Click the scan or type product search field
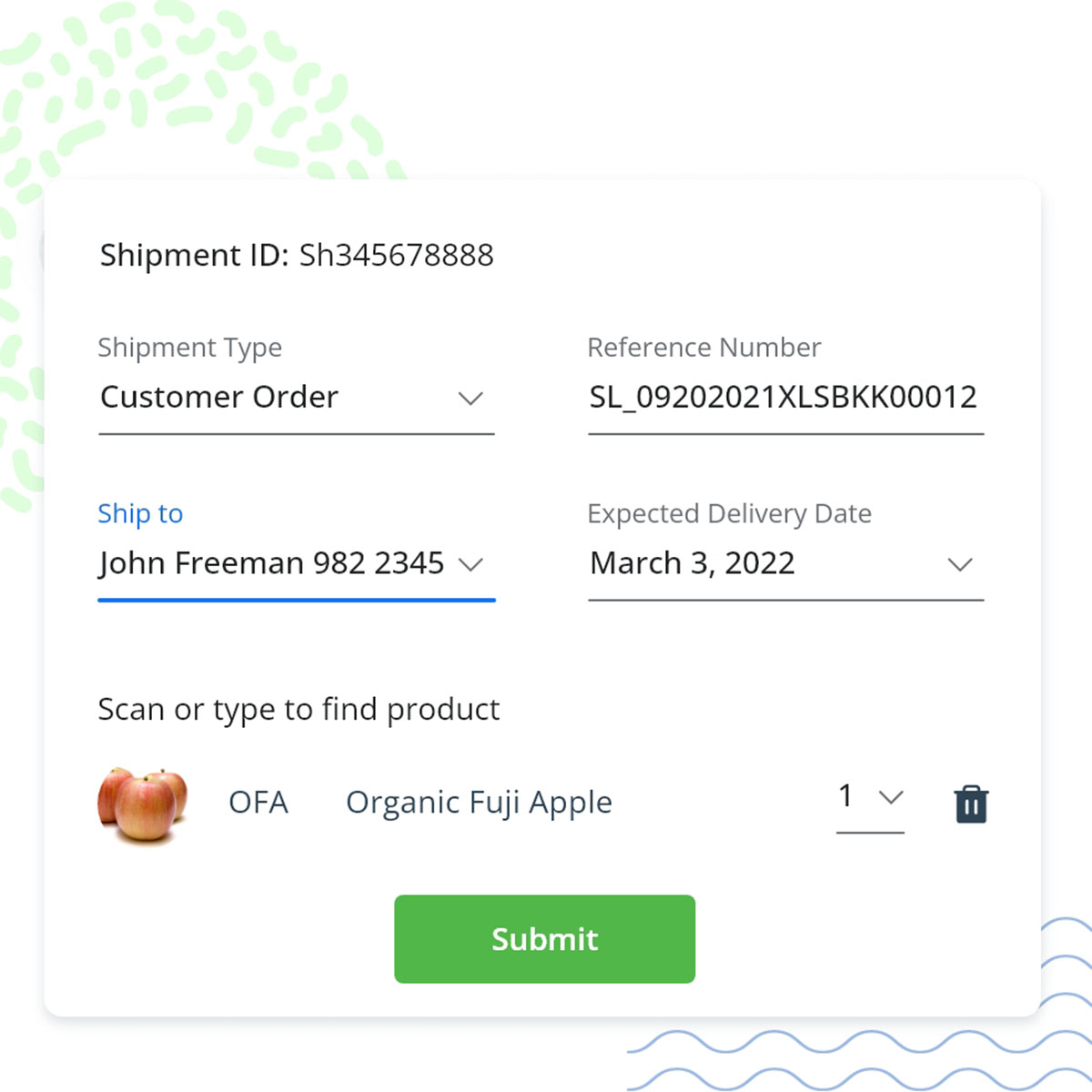 tap(298, 710)
